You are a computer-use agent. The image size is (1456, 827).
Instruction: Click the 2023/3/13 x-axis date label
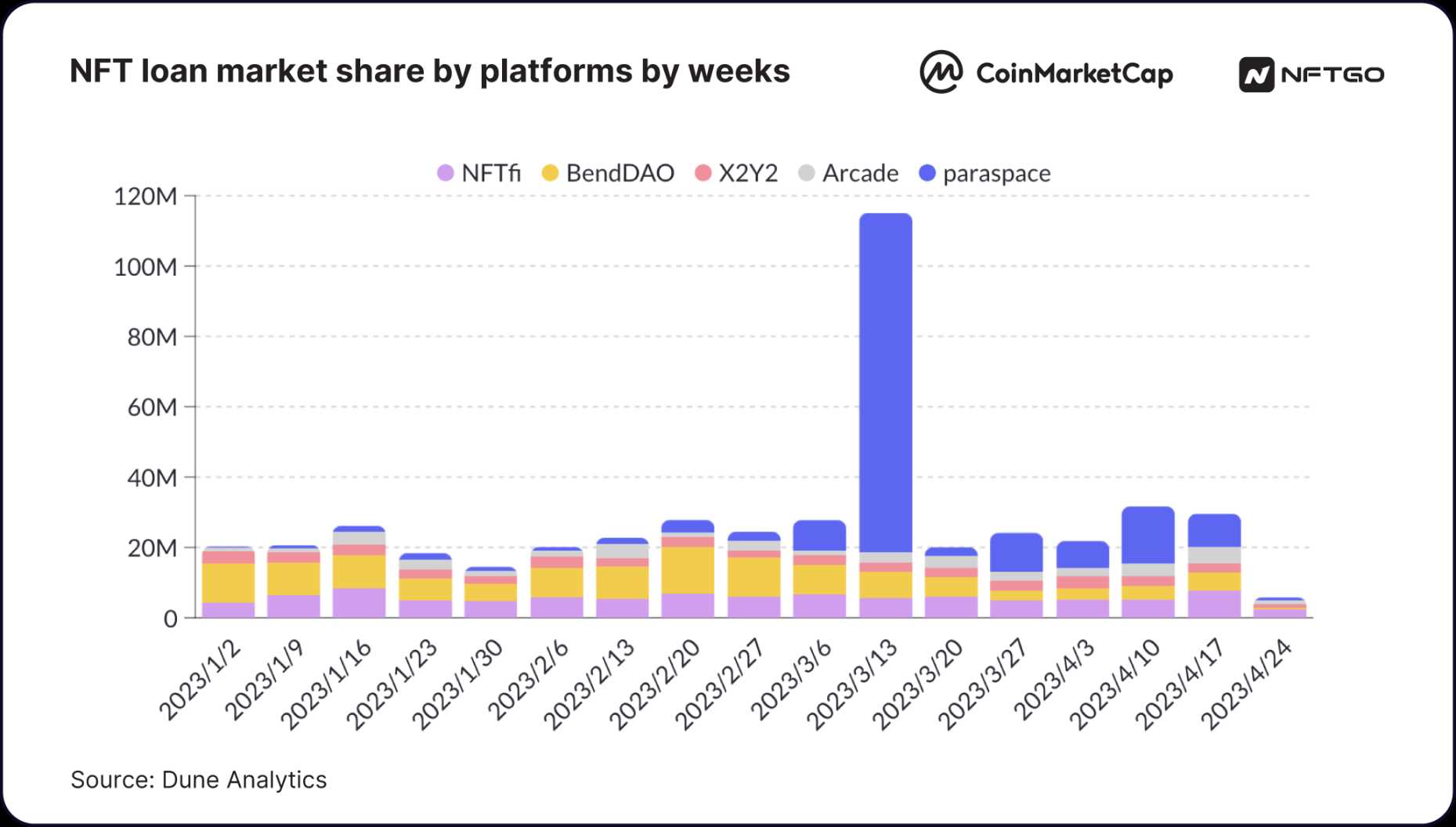[x=851, y=685]
